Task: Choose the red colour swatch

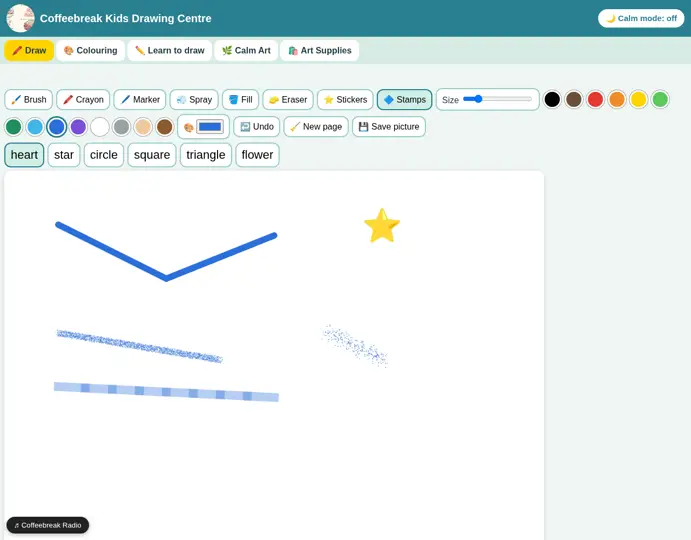Action: pyautogui.click(x=595, y=100)
